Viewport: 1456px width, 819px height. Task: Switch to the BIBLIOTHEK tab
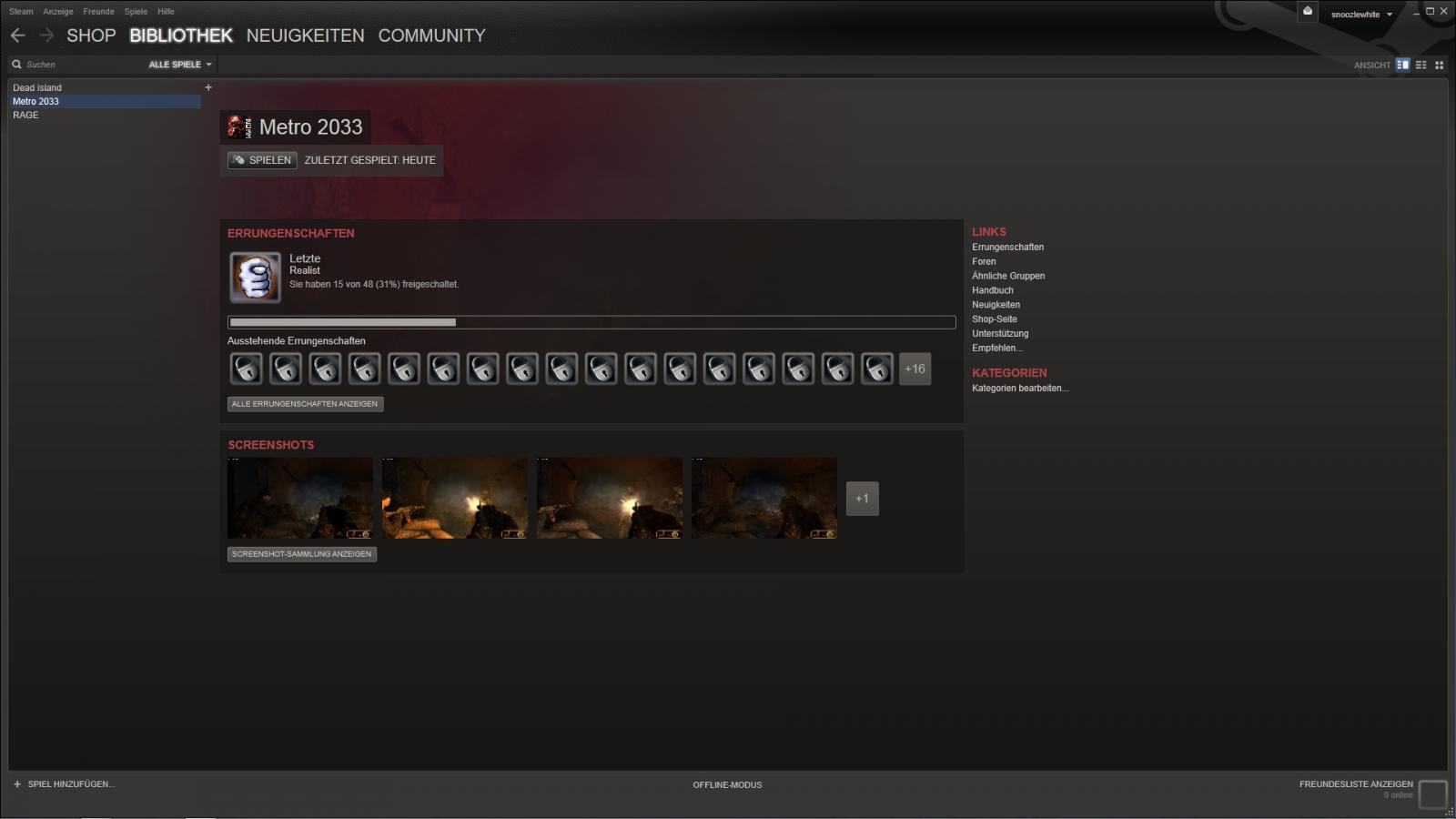[x=181, y=35]
